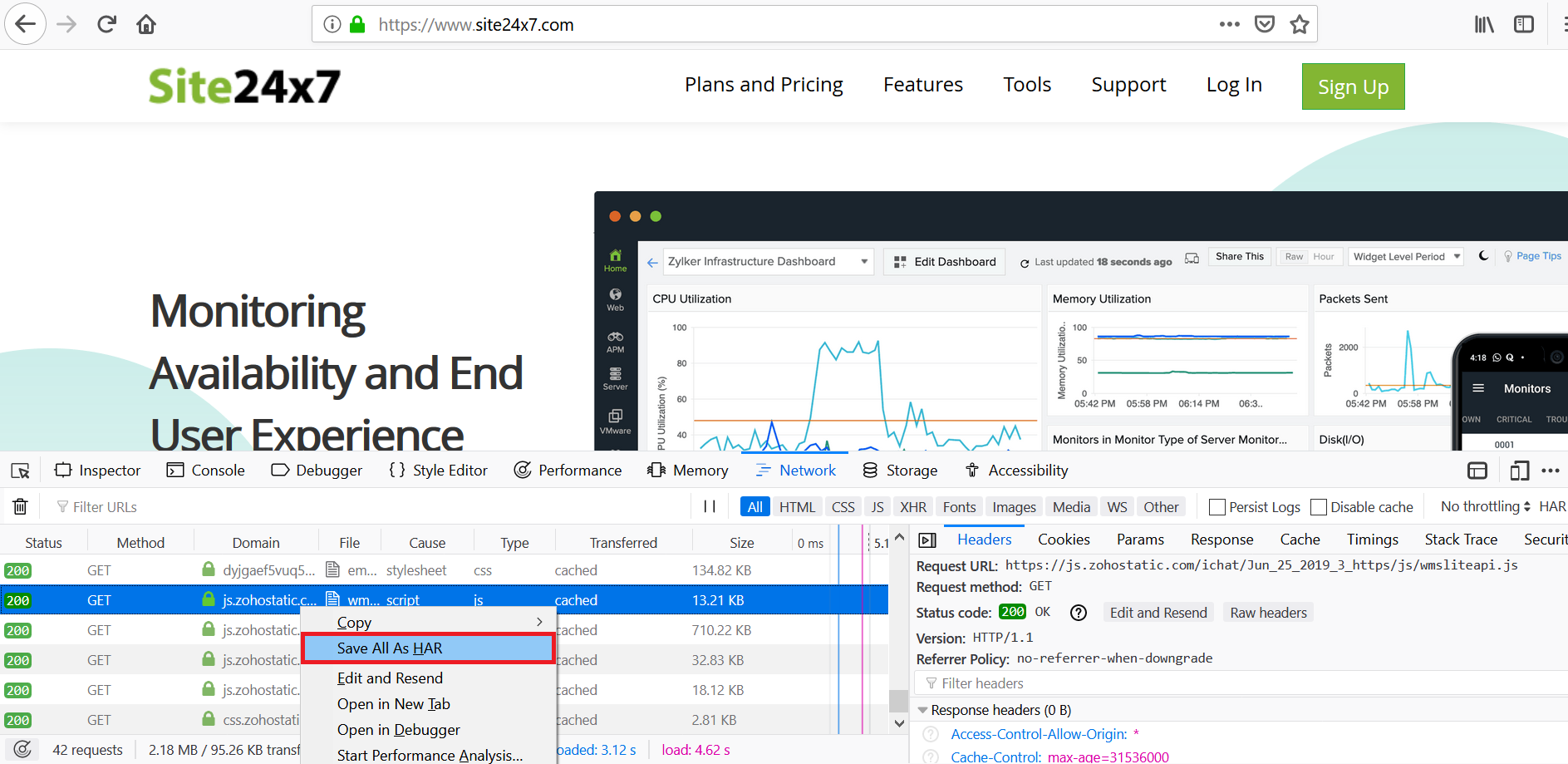Clear network requests with the trash icon
The height and width of the screenshot is (764, 1568).
pyautogui.click(x=21, y=506)
